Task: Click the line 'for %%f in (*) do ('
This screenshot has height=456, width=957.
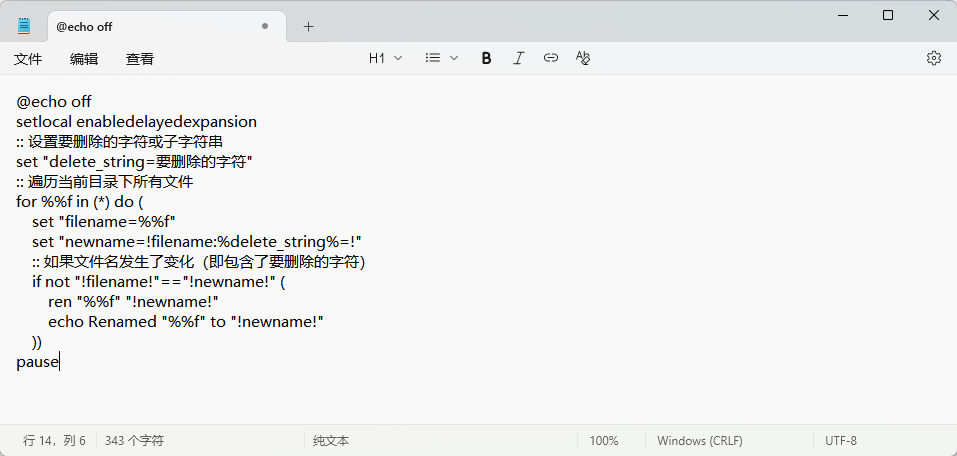Action: [79, 201]
